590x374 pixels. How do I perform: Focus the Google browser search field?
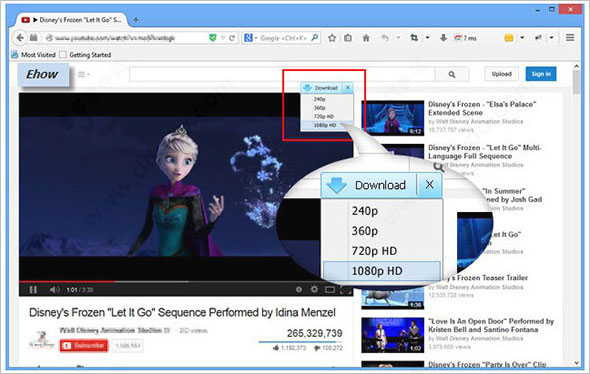point(284,38)
